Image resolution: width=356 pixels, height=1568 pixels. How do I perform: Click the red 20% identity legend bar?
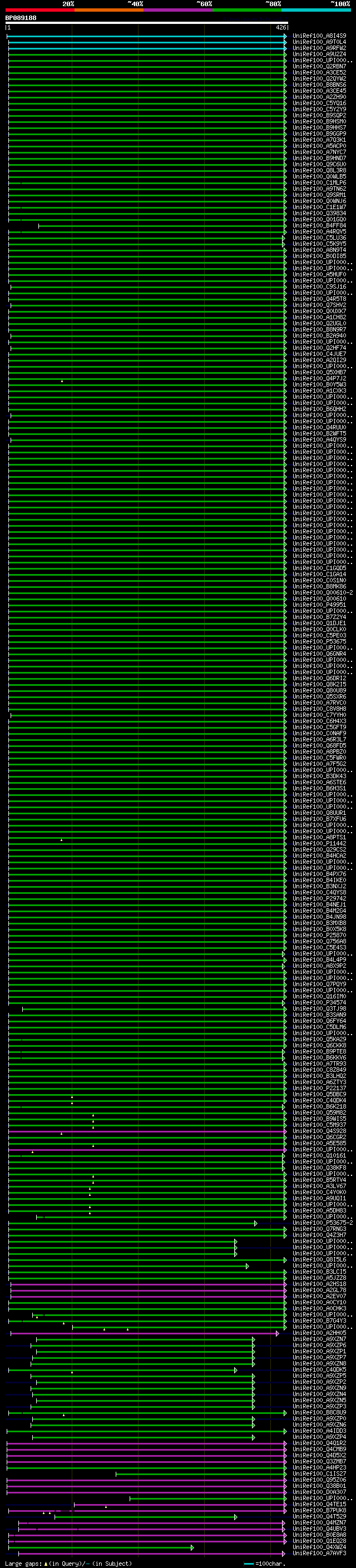coord(39,10)
